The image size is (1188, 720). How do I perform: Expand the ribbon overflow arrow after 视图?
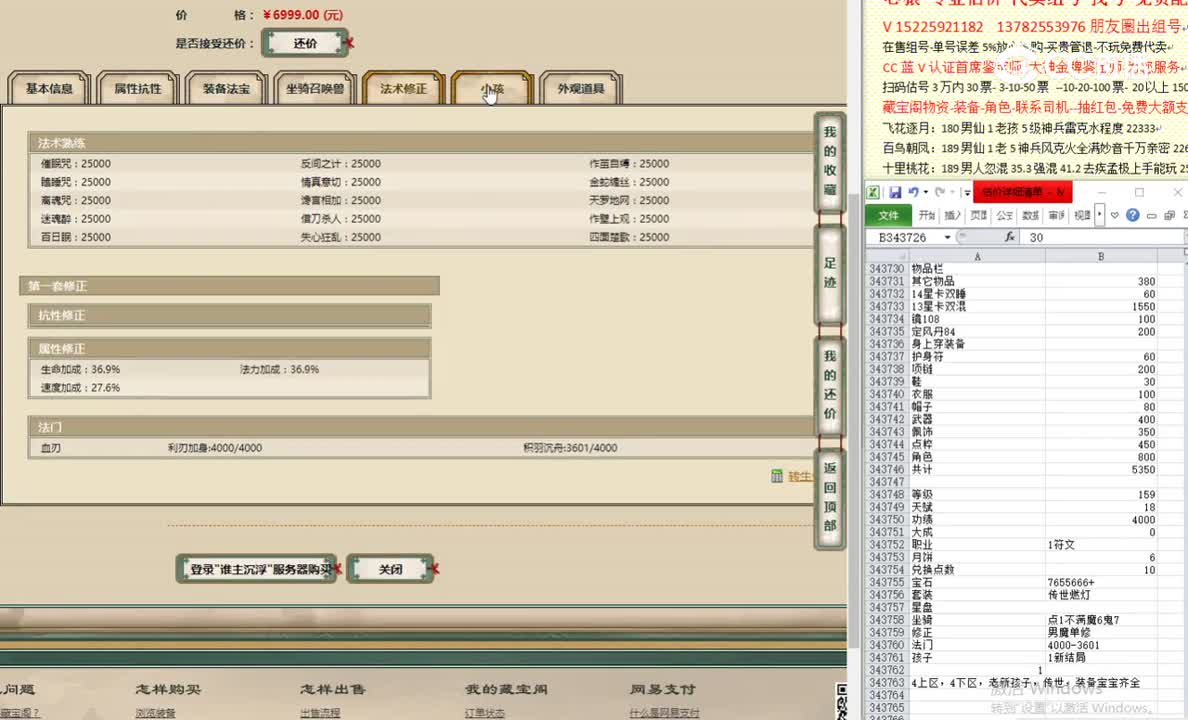click(1098, 215)
